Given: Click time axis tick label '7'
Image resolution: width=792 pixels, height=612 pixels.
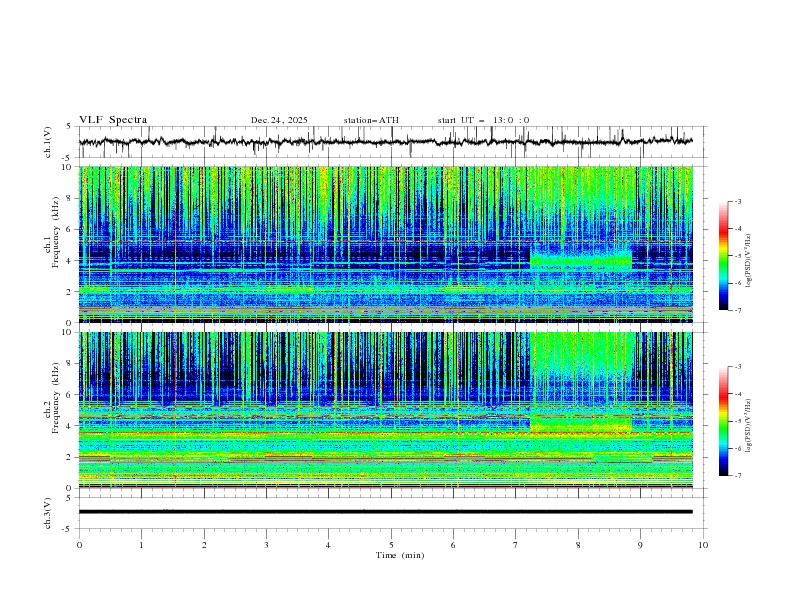Looking at the screenshot, I should 516,545.
